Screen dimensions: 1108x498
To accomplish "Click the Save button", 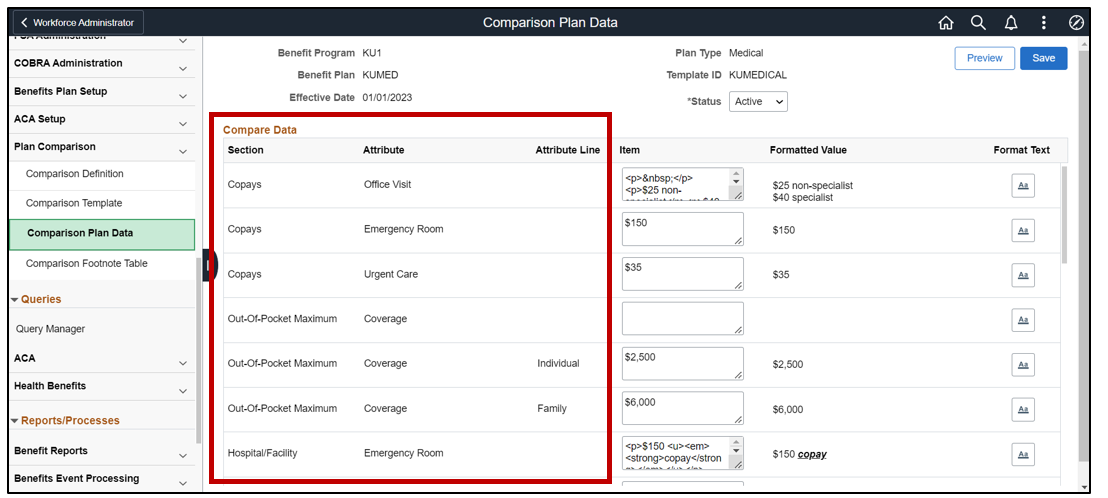I will pyautogui.click(x=1043, y=58).
